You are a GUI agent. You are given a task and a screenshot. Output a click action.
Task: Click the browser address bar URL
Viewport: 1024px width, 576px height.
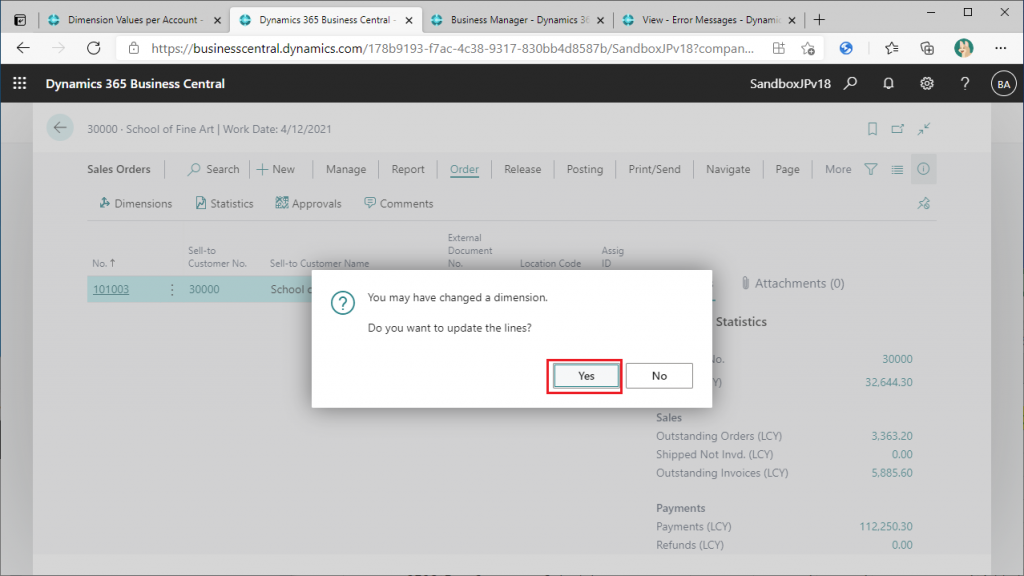pos(452,48)
